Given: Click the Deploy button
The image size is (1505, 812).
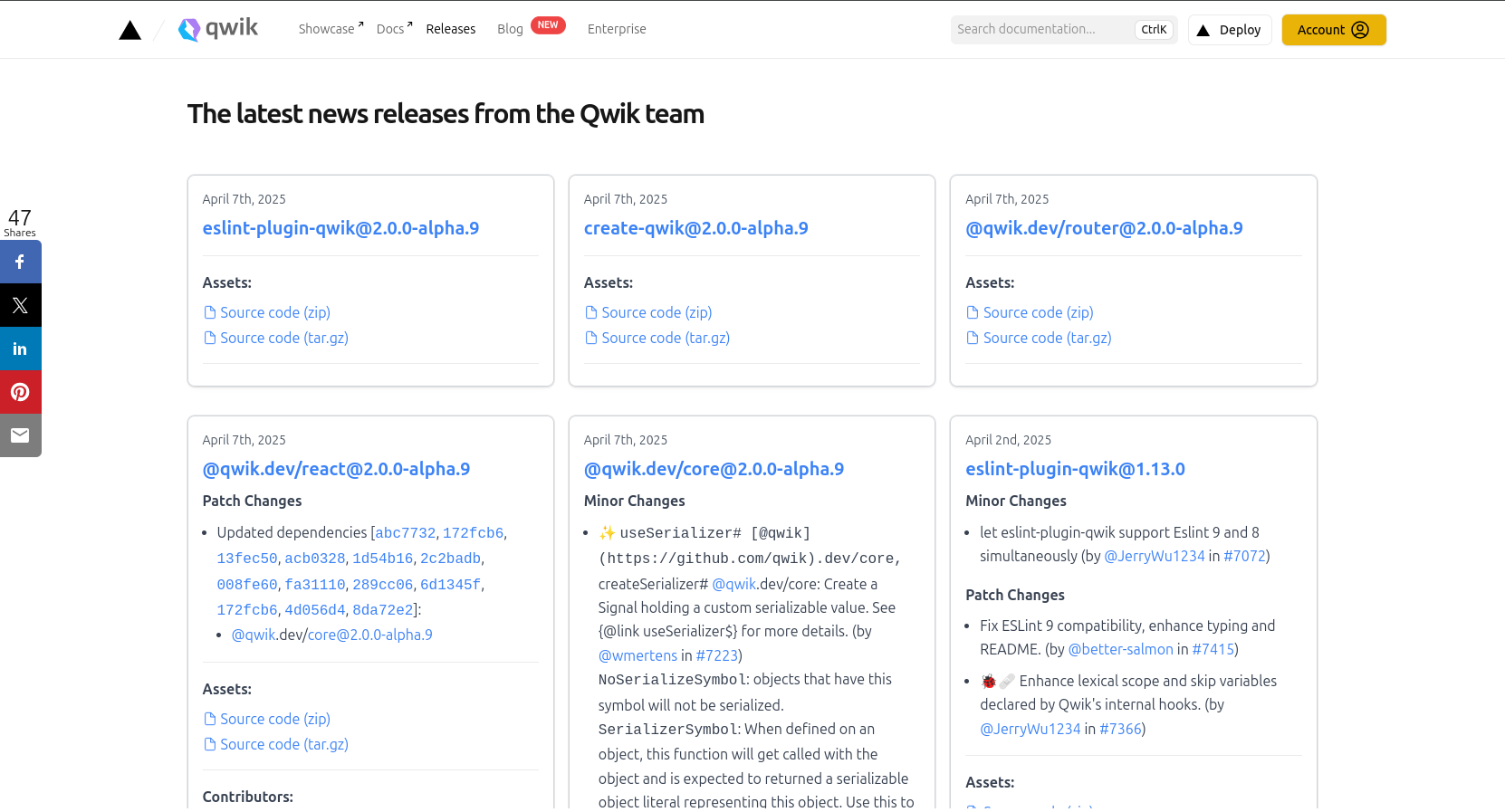Looking at the screenshot, I should click(x=1230, y=30).
